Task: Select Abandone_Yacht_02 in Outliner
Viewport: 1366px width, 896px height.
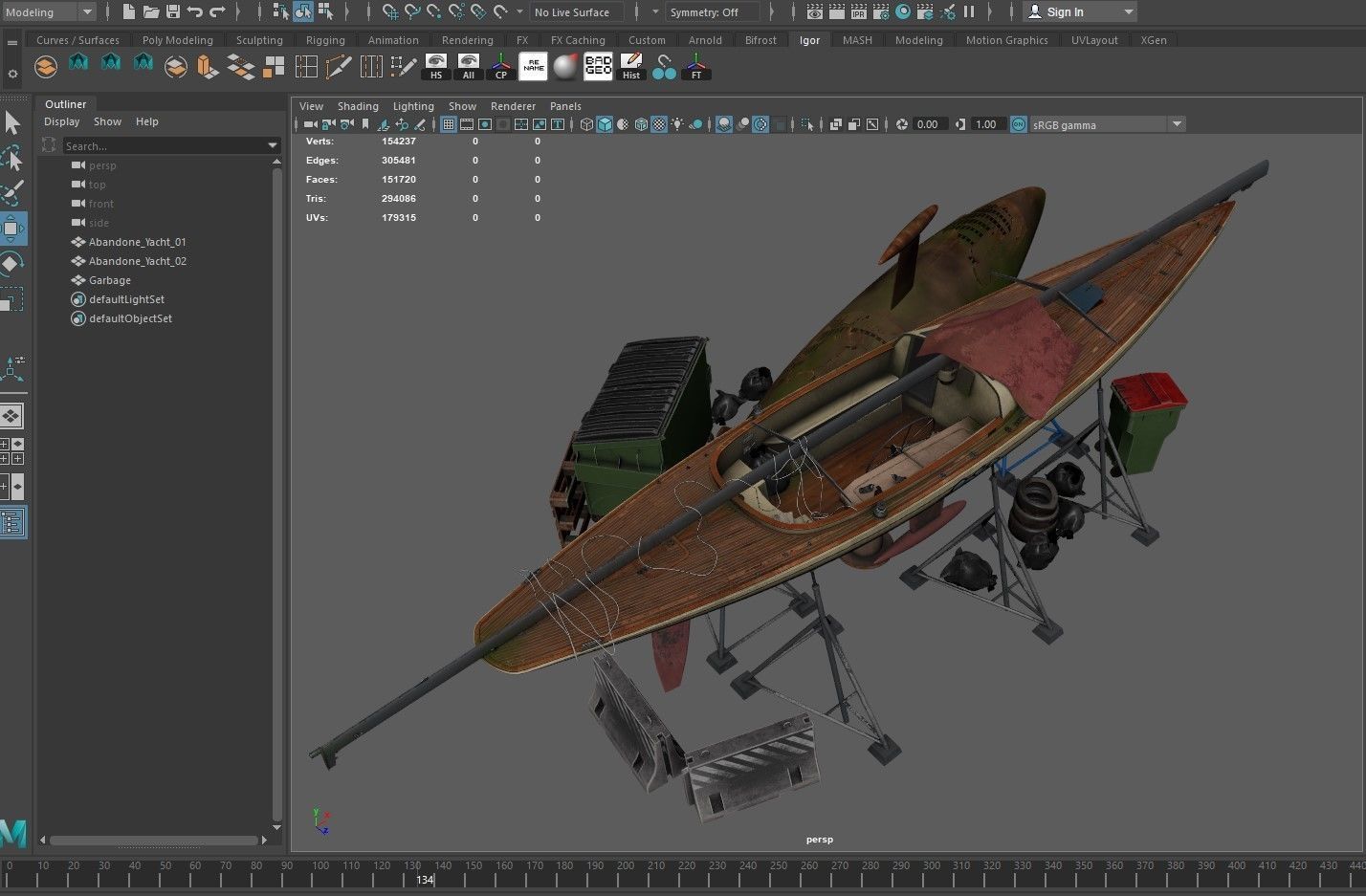Action: (x=137, y=261)
